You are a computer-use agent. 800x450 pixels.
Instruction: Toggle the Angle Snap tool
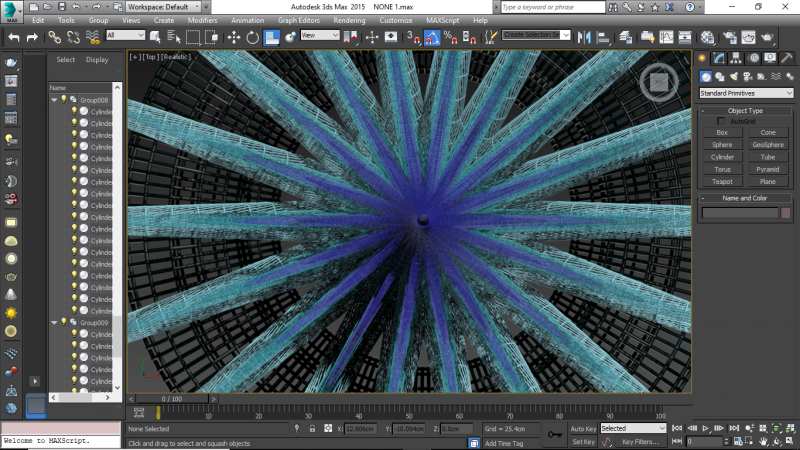[432, 37]
